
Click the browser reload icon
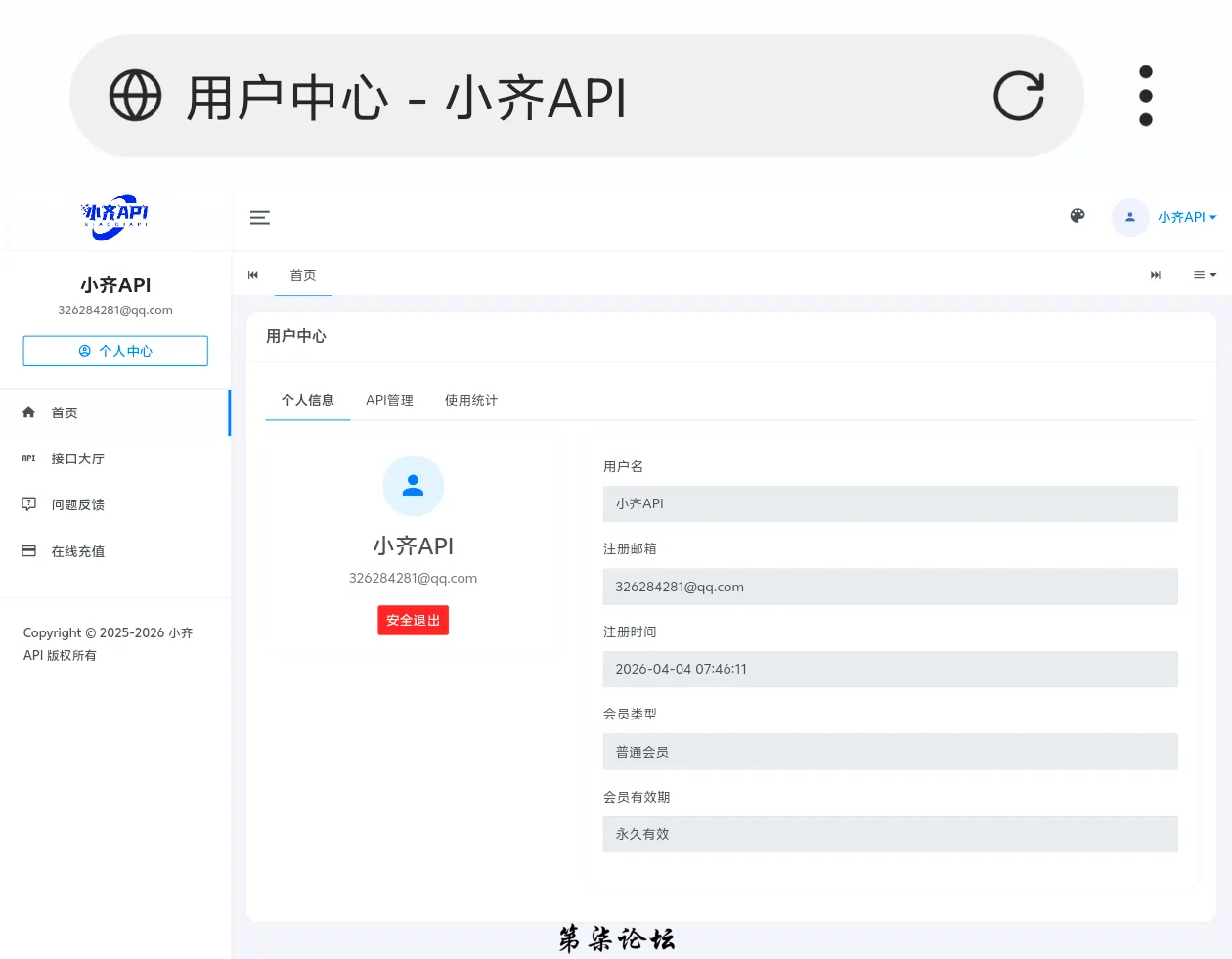coord(1019,97)
